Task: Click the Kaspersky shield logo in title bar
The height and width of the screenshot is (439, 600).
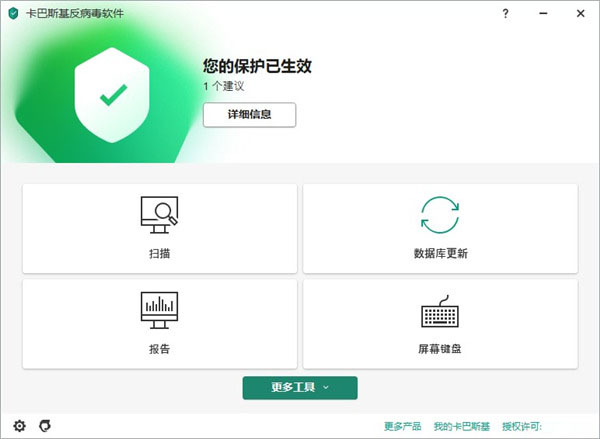Action: [13, 13]
